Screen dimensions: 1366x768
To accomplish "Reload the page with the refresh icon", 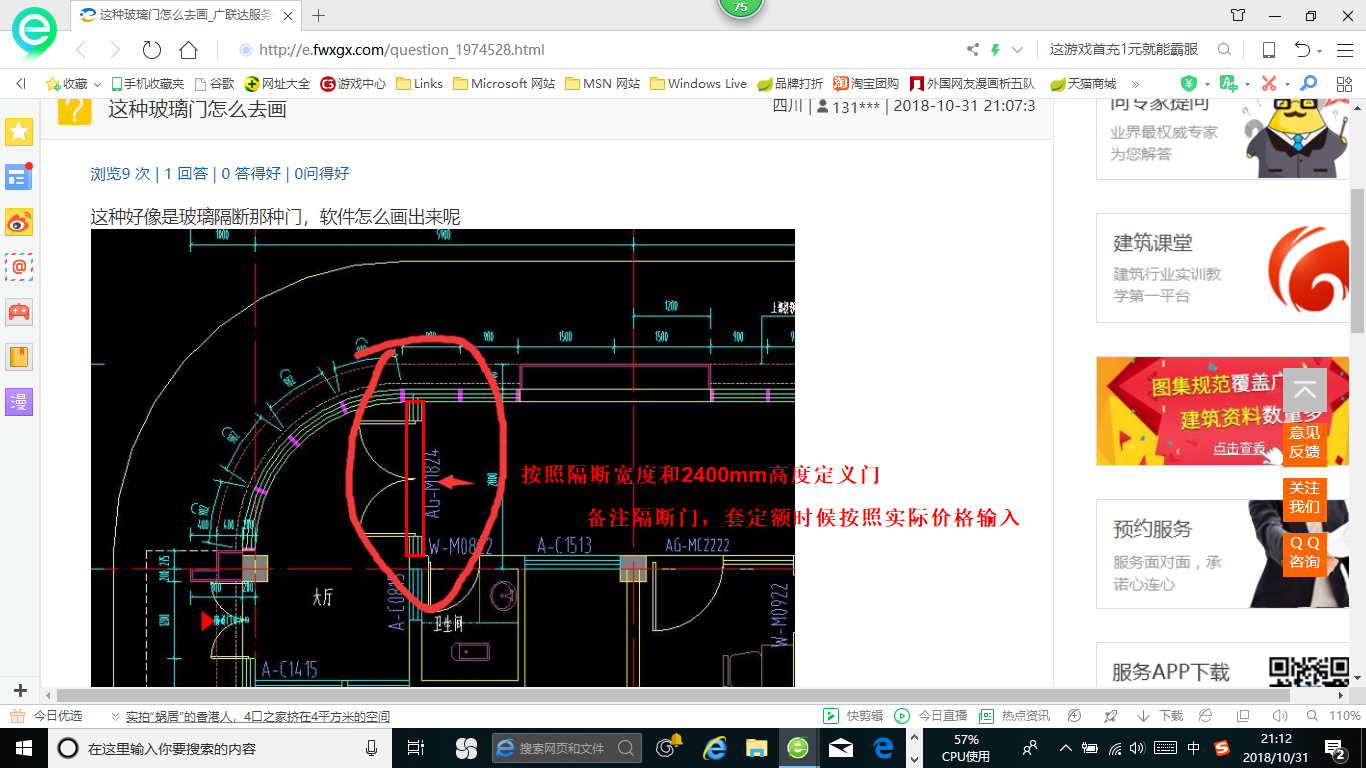I will (152, 50).
